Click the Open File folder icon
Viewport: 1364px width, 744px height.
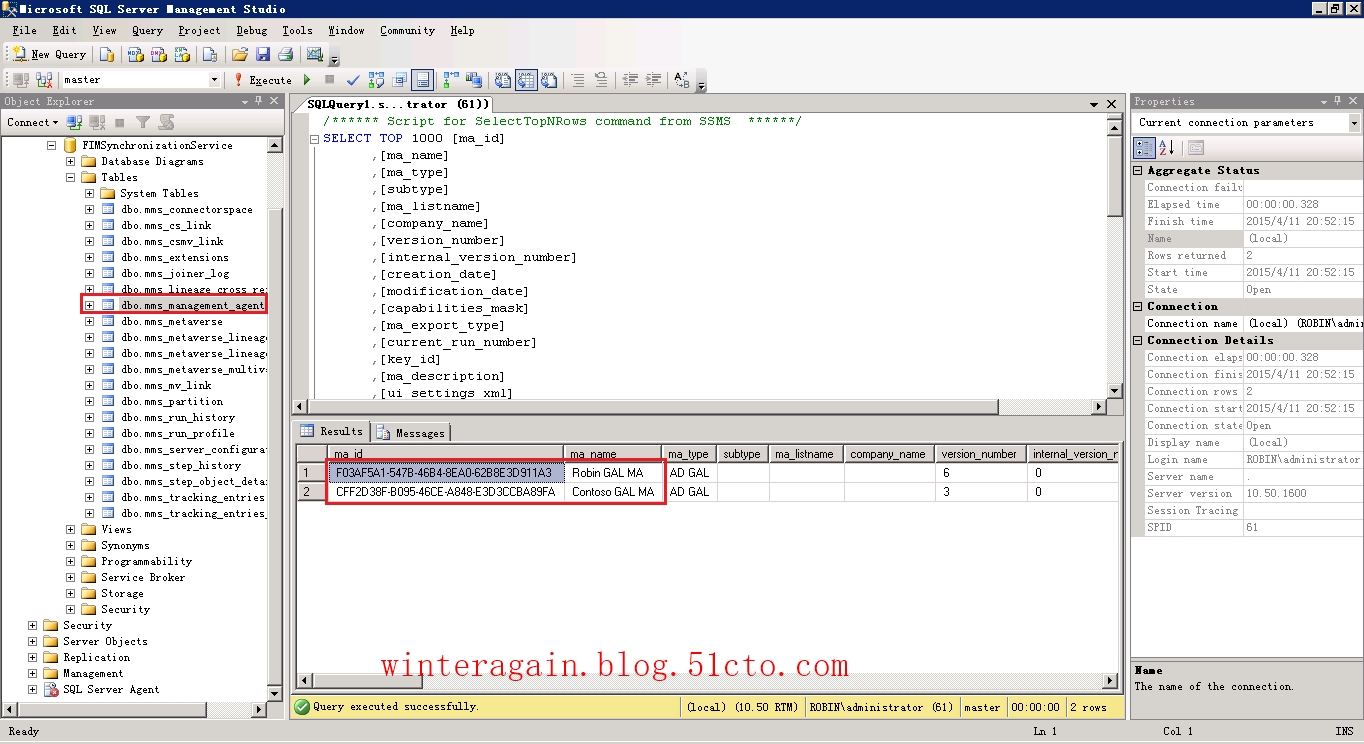(x=240, y=54)
